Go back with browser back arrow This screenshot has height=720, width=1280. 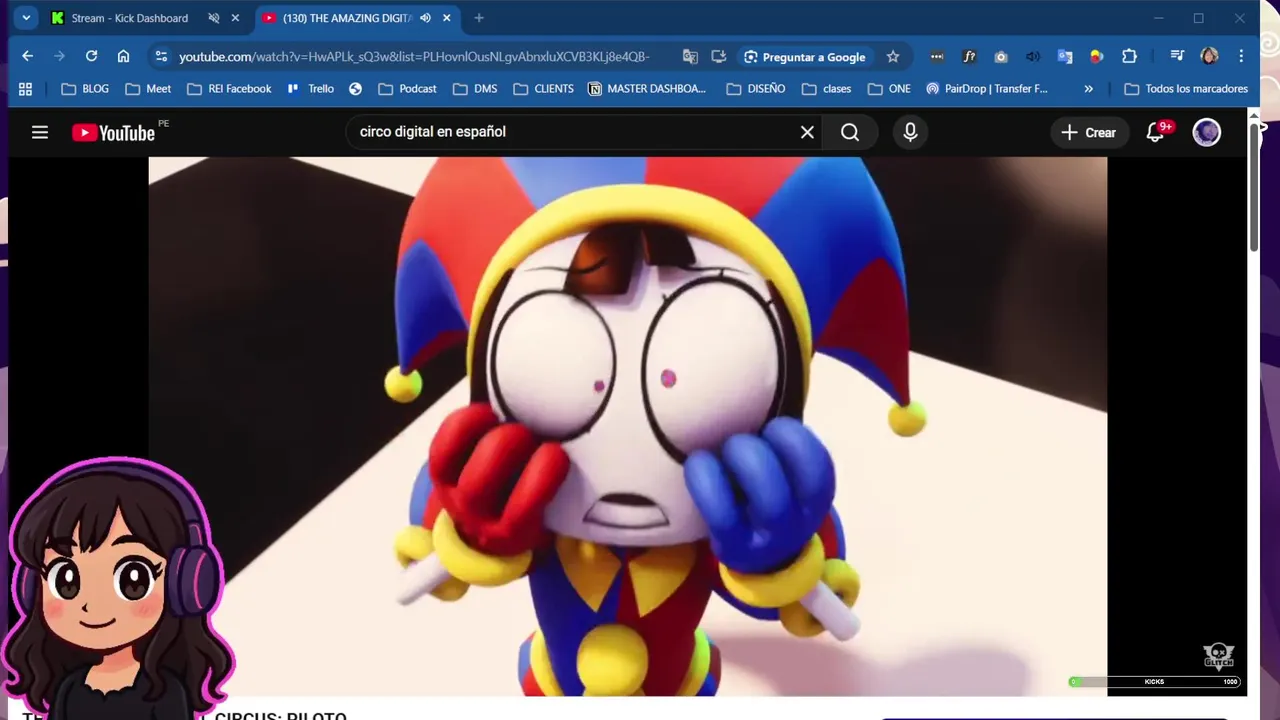tap(28, 56)
